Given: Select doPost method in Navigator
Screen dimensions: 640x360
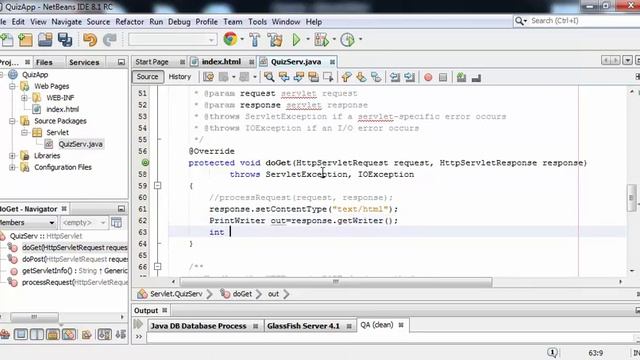Looking at the screenshot, I should pyautogui.click(x=75, y=259).
